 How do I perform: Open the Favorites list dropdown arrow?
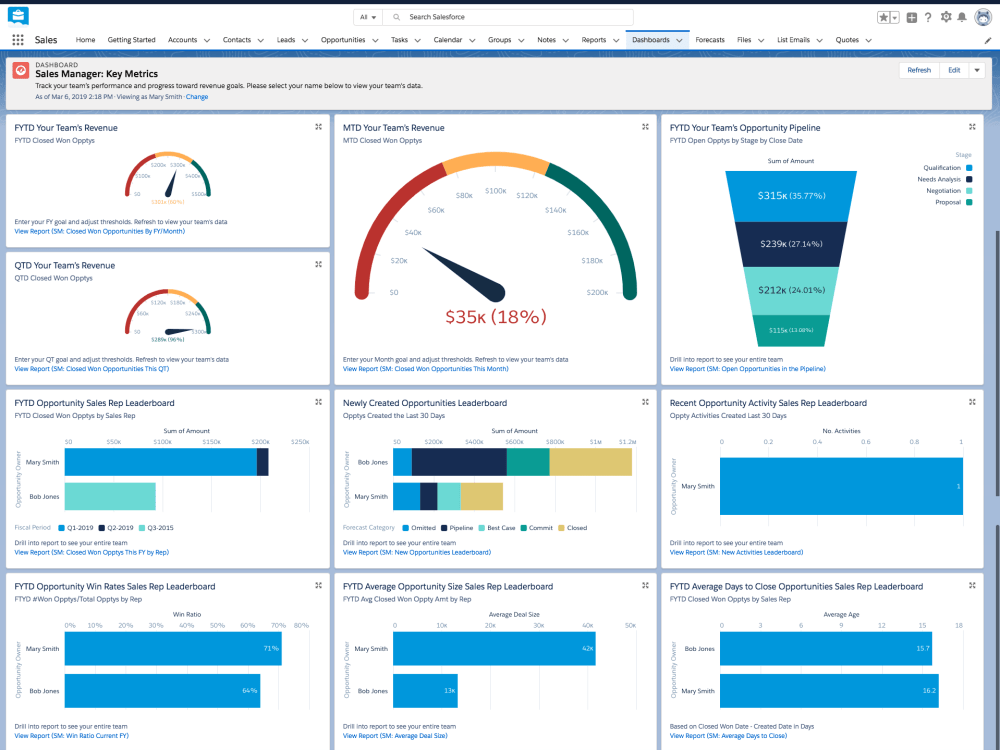click(x=895, y=17)
